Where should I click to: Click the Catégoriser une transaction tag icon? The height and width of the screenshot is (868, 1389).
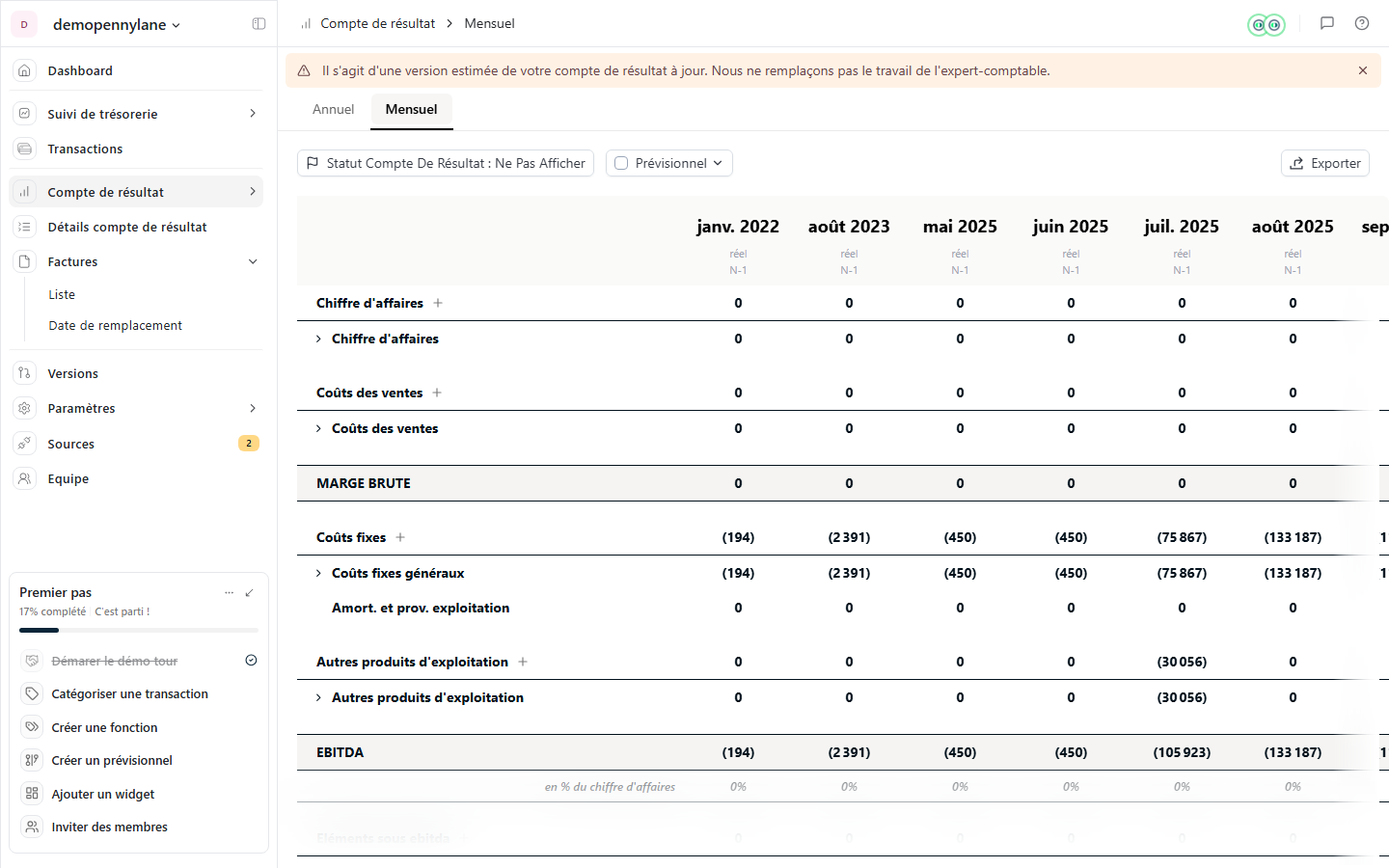pyautogui.click(x=32, y=693)
